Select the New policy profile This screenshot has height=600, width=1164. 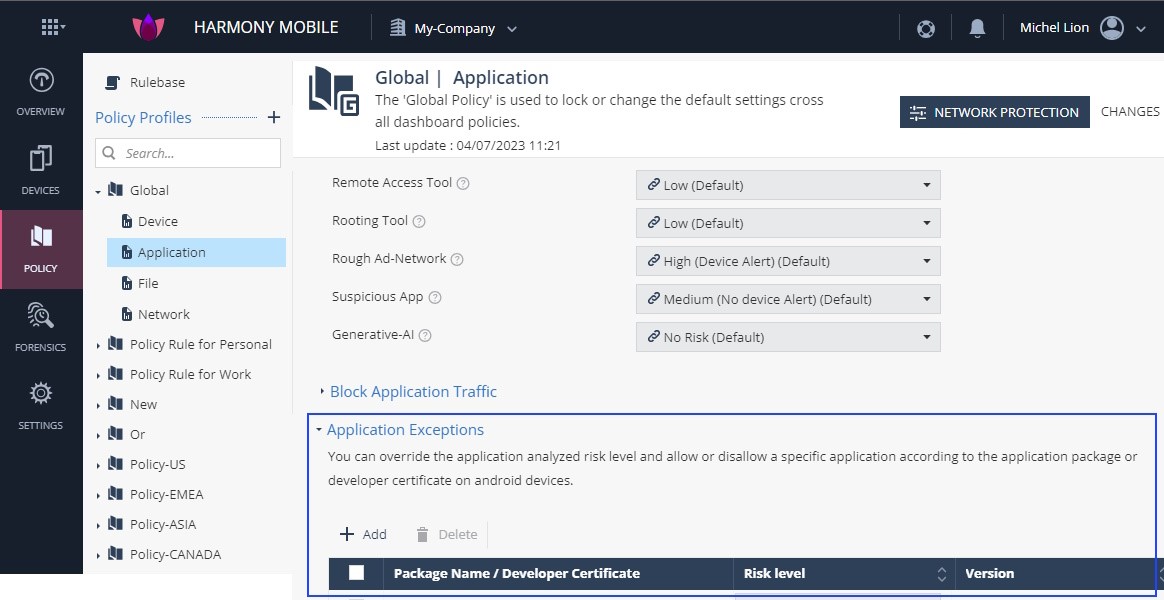pos(143,404)
